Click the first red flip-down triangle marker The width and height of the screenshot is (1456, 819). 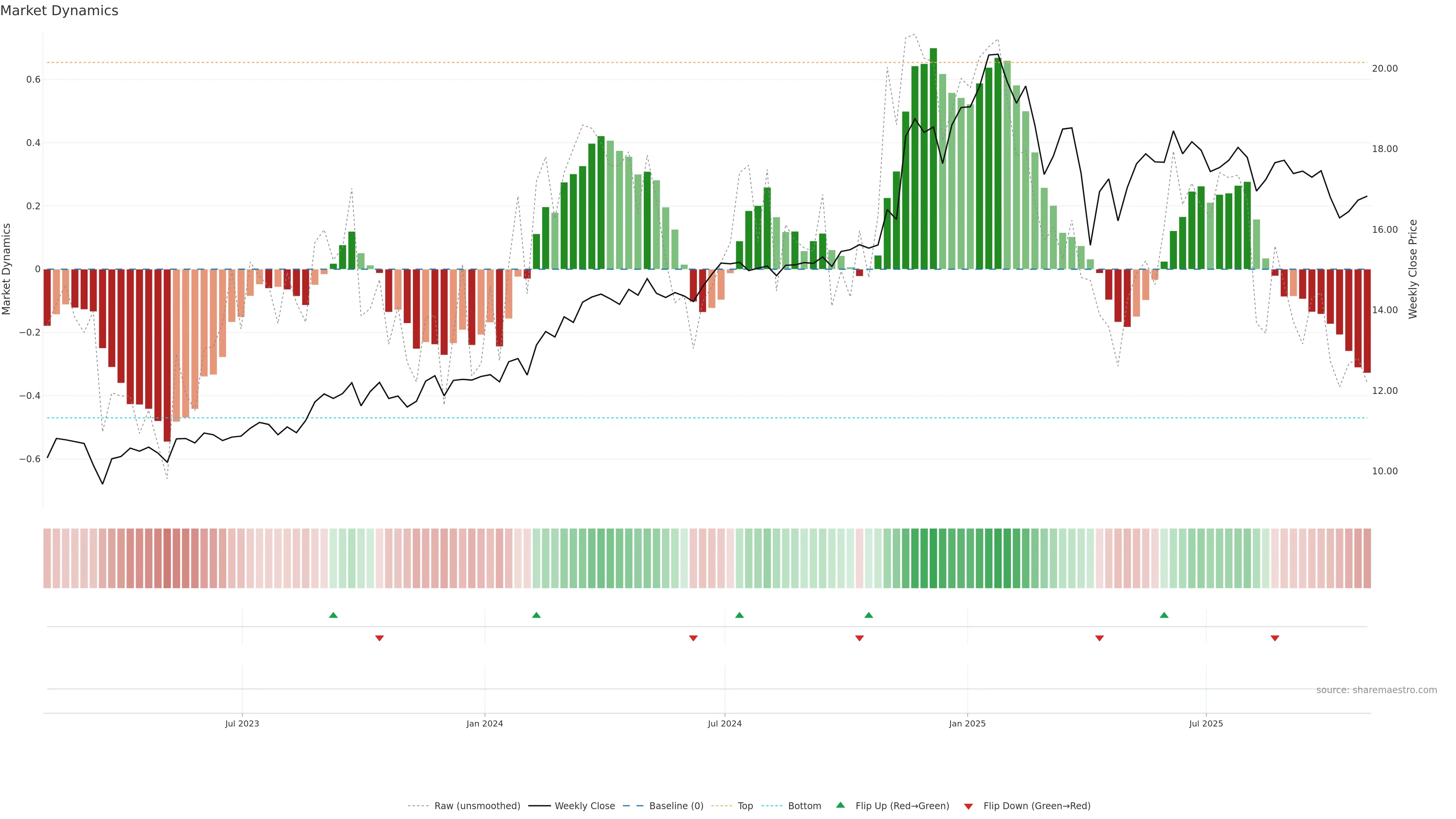click(x=379, y=638)
